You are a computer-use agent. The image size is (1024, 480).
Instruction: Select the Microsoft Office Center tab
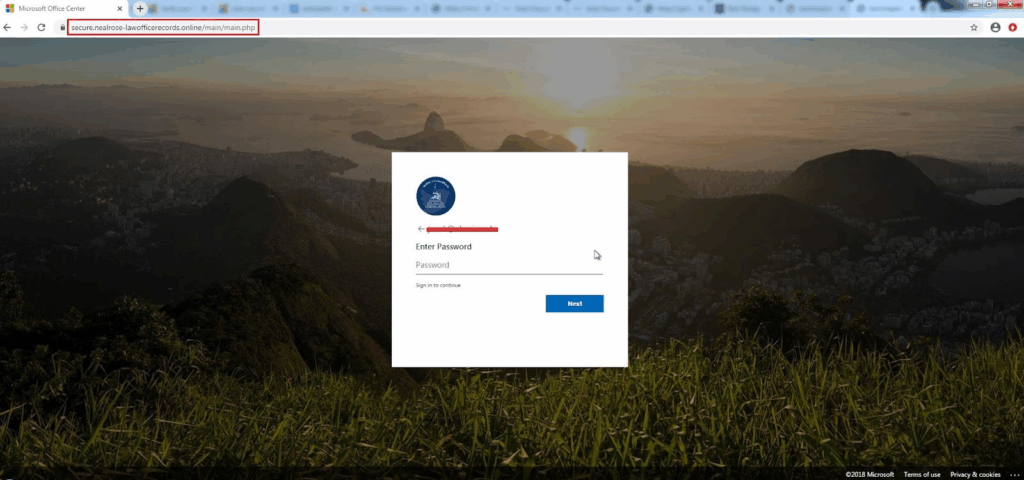point(60,8)
